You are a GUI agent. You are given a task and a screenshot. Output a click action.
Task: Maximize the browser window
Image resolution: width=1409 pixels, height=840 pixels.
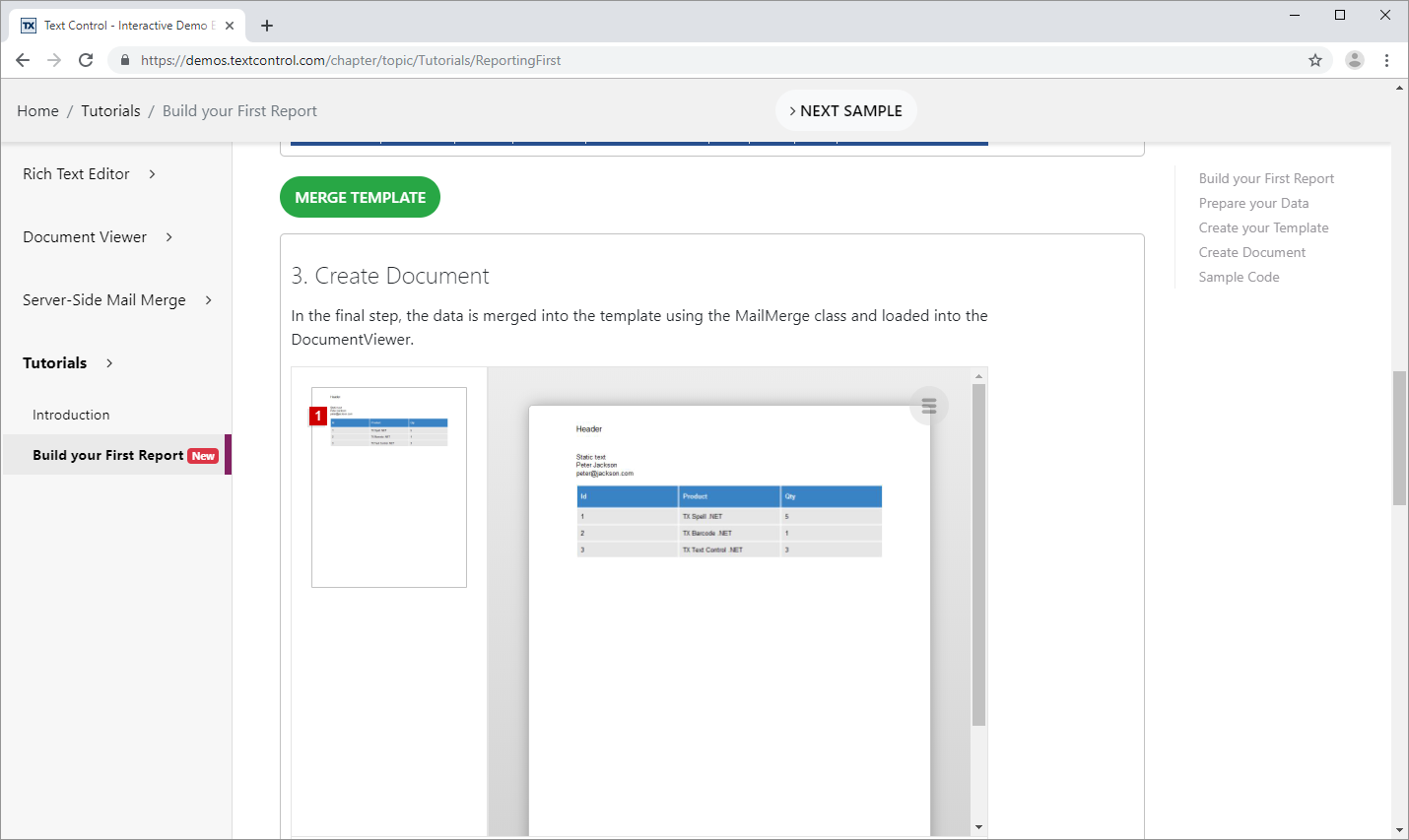[x=1340, y=15]
